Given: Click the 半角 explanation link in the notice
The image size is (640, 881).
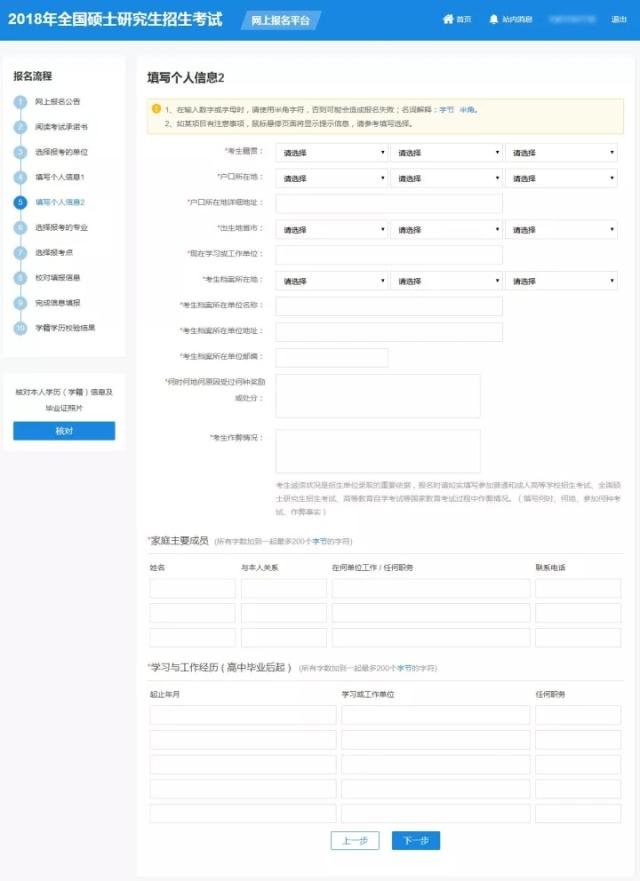Looking at the screenshot, I should [x=468, y=109].
